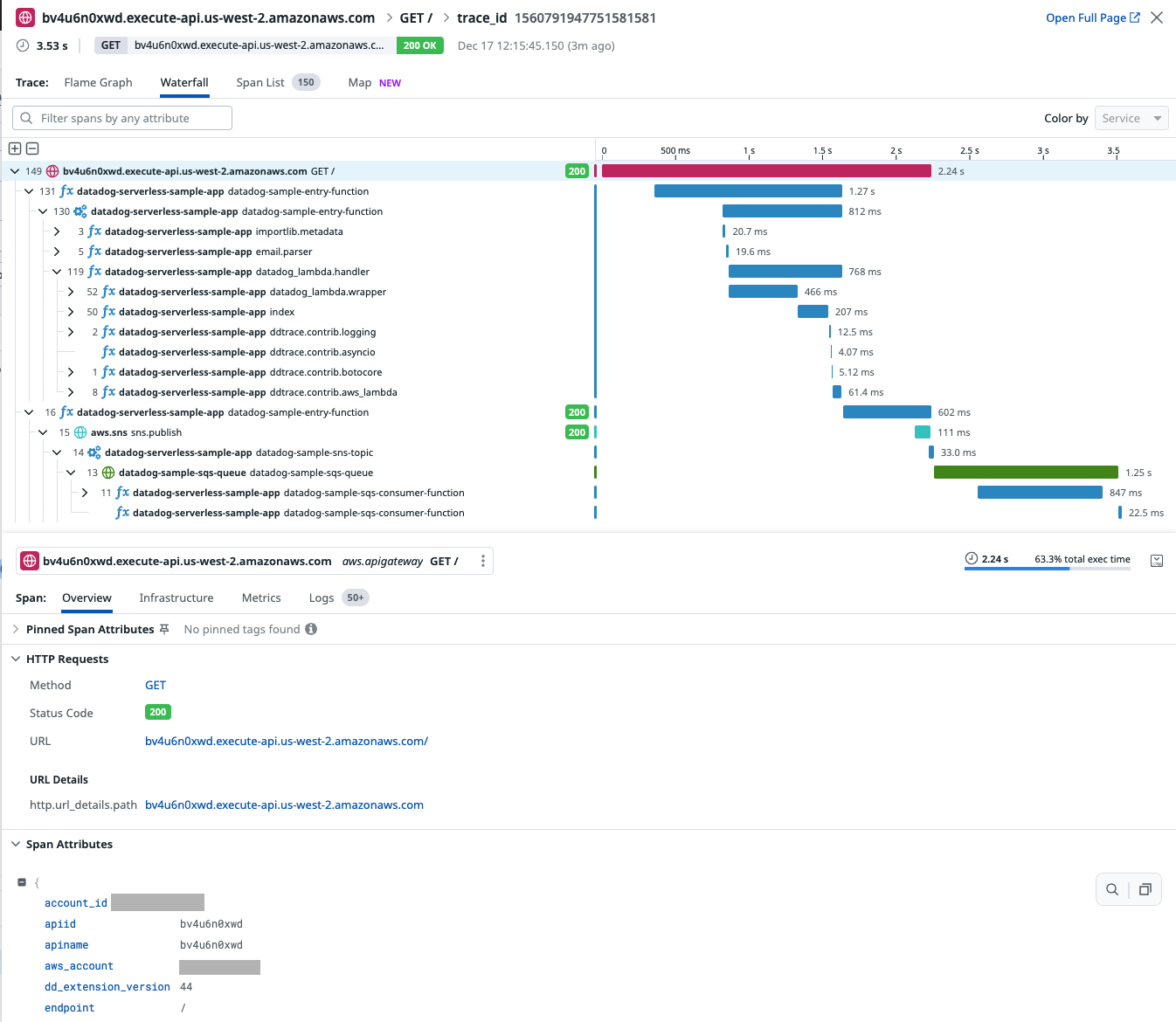
Task: Click the pin icon next to Pinned Span Attributes
Action: click(164, 628)
